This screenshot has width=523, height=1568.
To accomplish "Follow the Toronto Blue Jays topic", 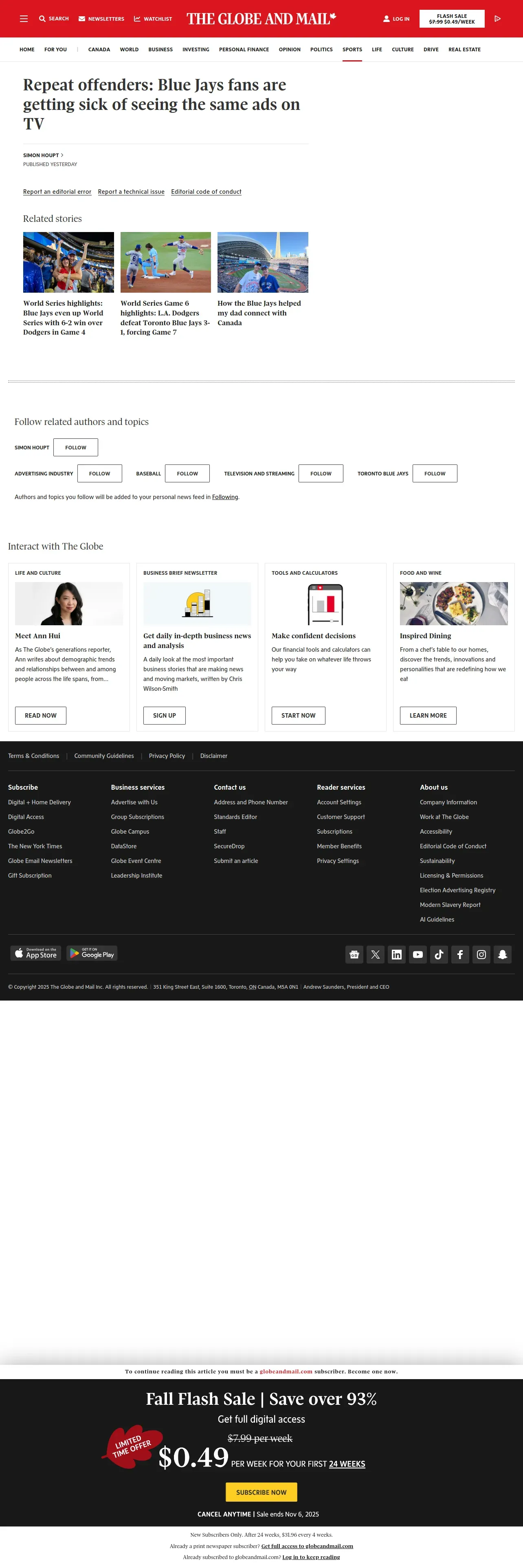I will coord(435,473).
